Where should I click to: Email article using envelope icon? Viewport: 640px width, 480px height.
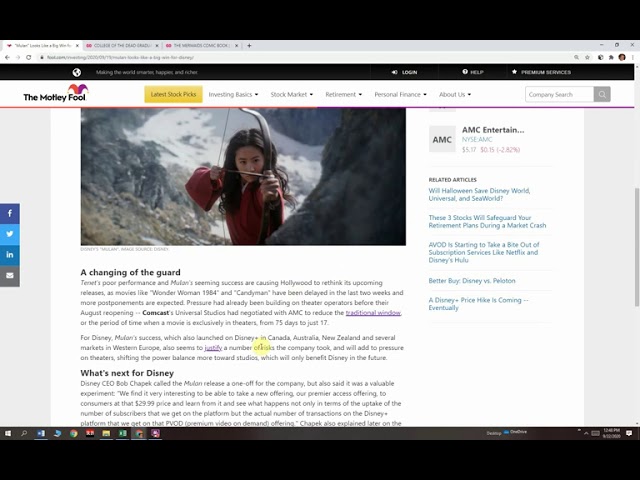(9, 276)
